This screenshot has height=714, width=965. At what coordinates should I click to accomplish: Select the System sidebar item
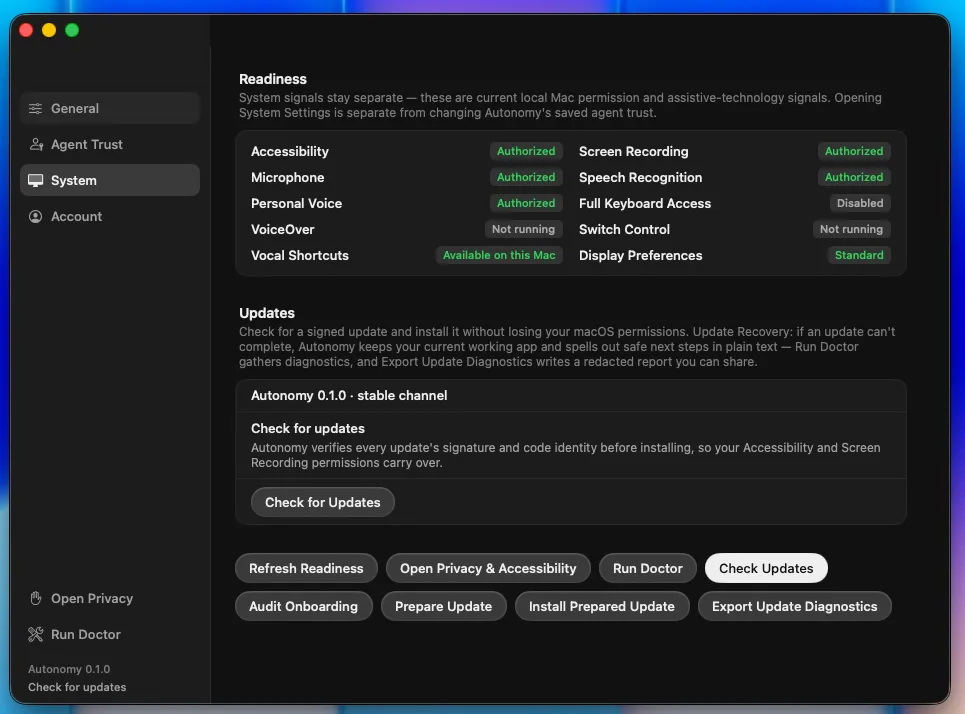(110, 180)
